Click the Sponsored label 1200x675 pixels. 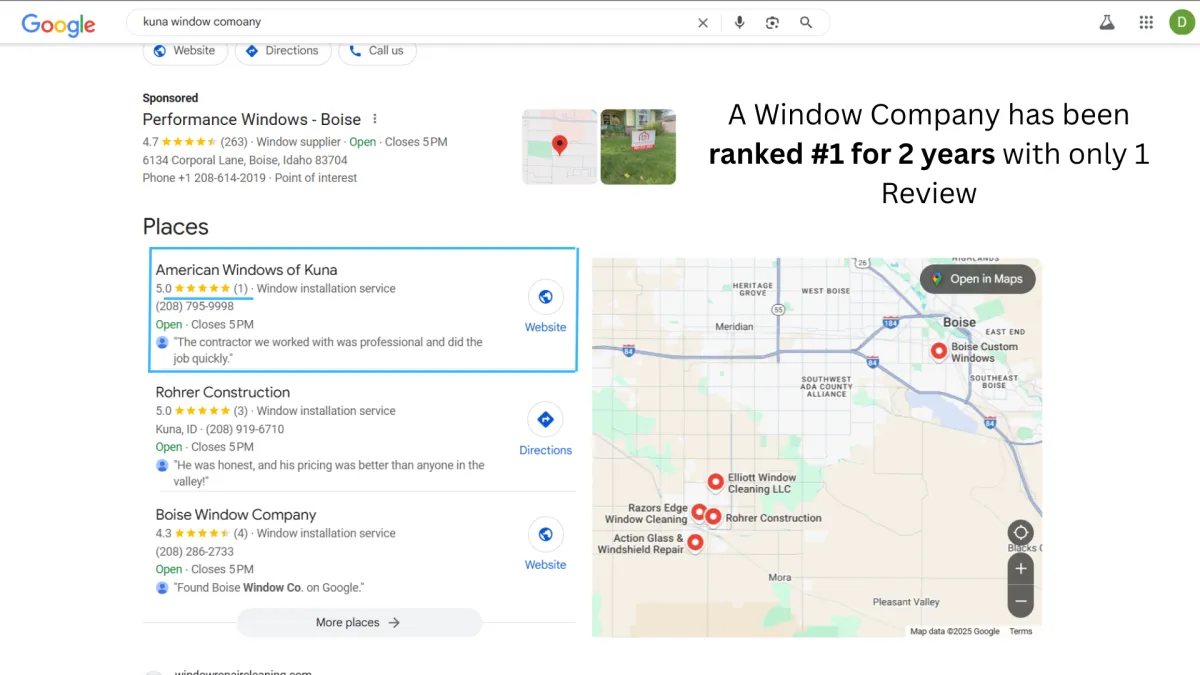click(171, 98)
